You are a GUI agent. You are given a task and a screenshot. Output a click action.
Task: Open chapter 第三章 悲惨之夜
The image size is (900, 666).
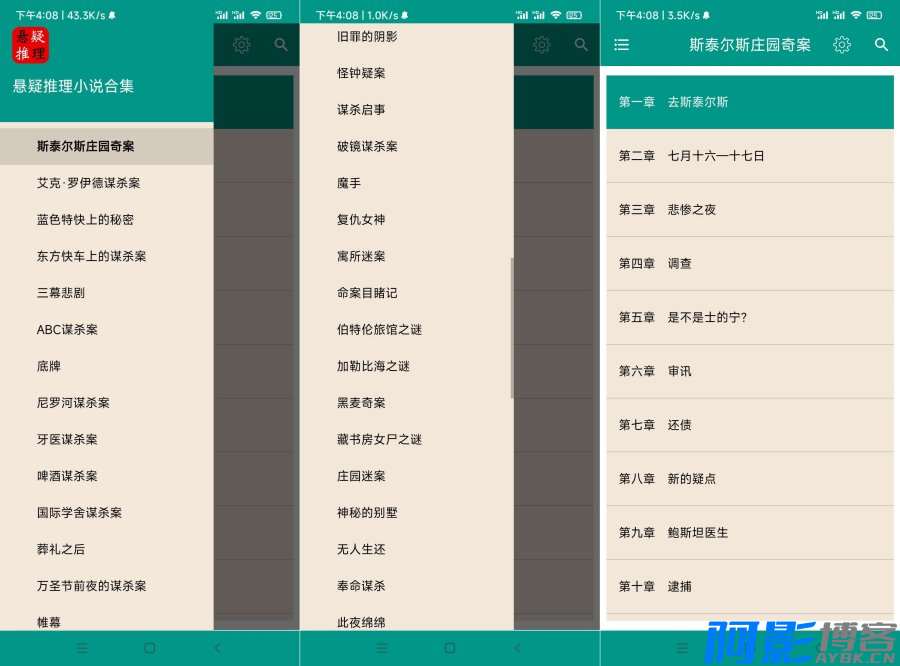pyautogui.click(x=749, y=210)
